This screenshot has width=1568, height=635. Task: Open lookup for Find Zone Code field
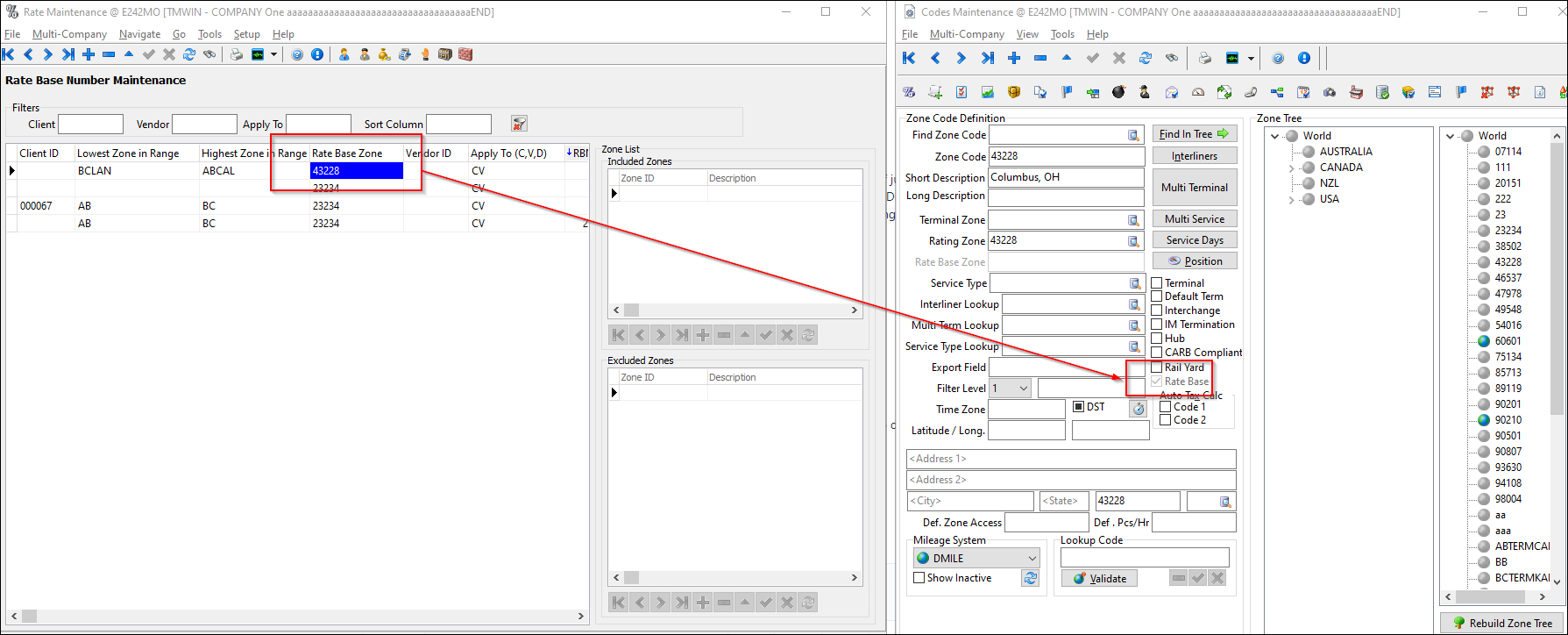[x=1133, y=135]
